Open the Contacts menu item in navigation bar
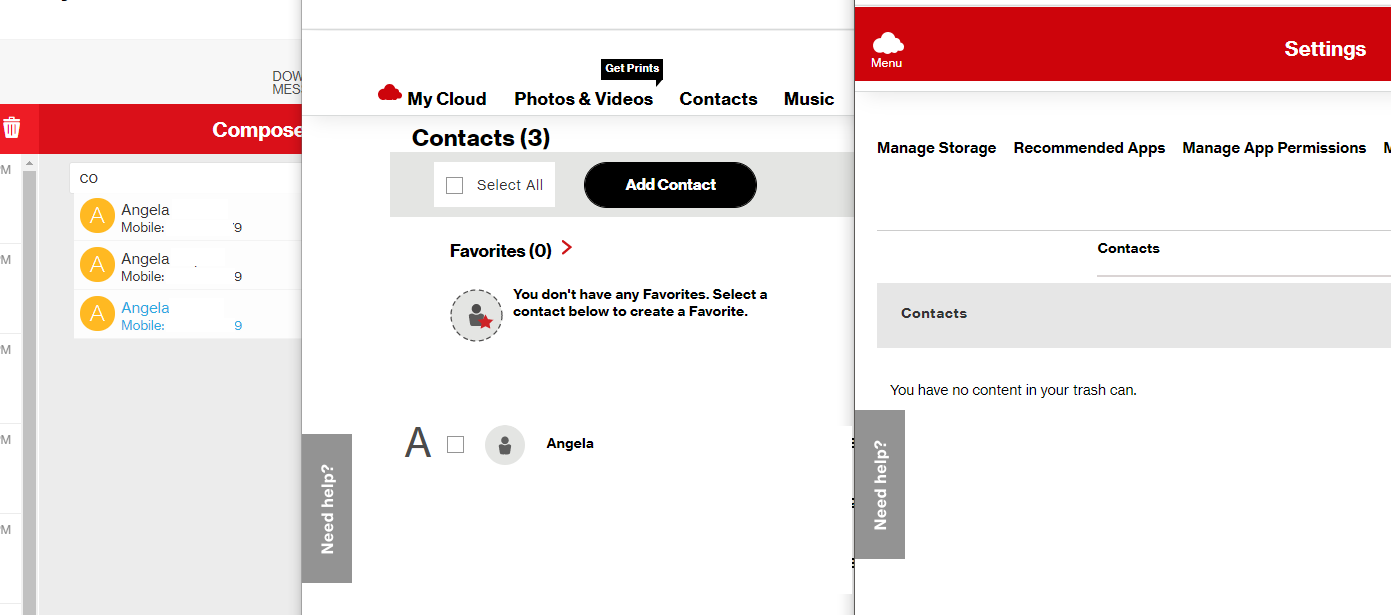1391x615 pixels. click(718, 99)
